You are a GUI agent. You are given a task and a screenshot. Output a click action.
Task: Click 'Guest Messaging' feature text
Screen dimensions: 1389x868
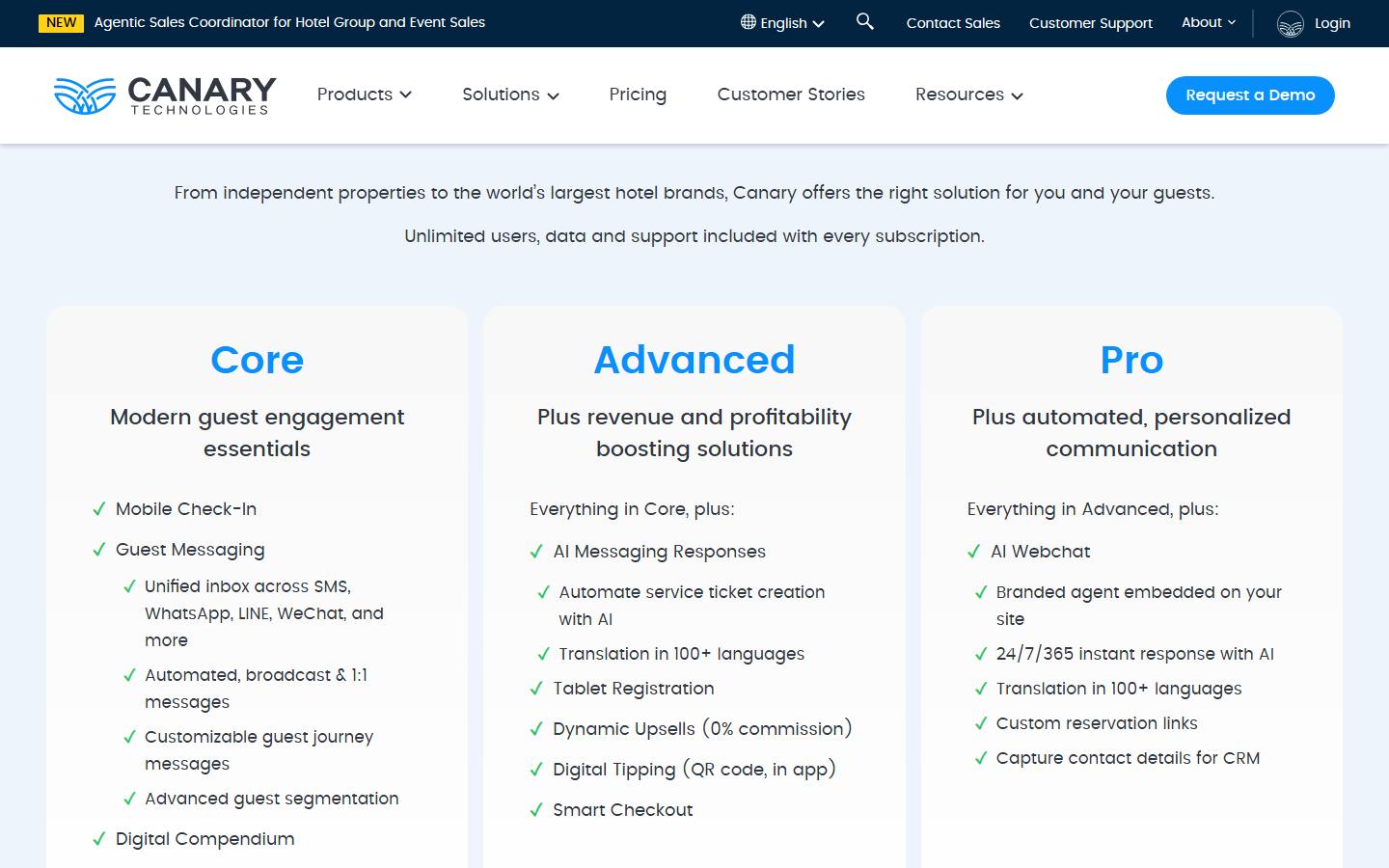click(190, 550)
